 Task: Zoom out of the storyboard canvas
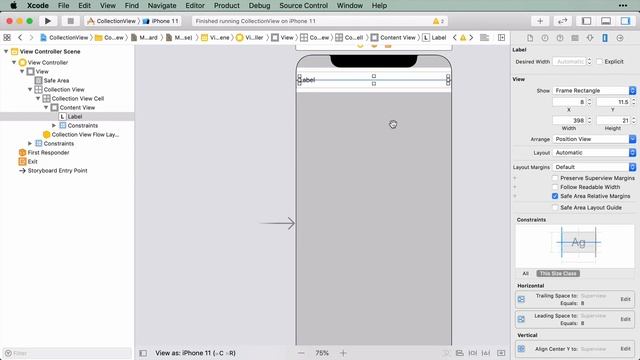click(x=301, y=353)
